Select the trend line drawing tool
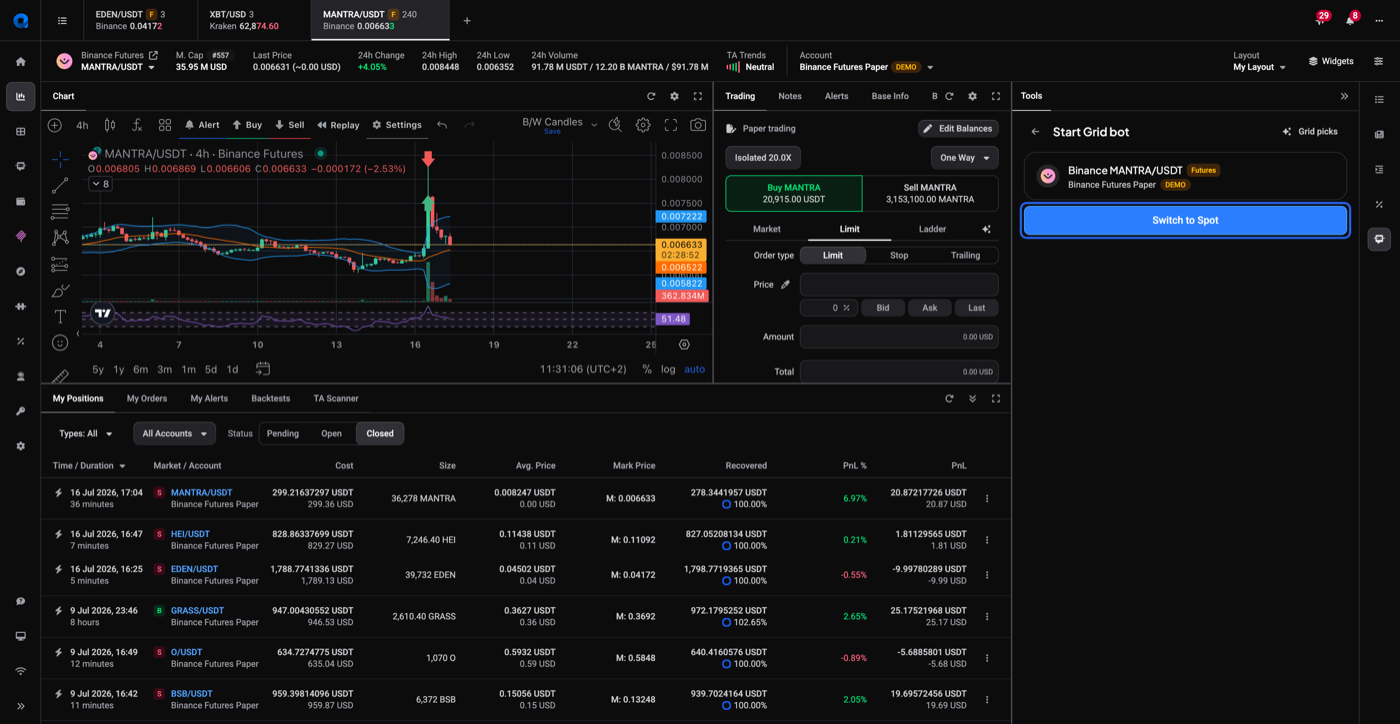1400x724 pixels. click(60, 185)
